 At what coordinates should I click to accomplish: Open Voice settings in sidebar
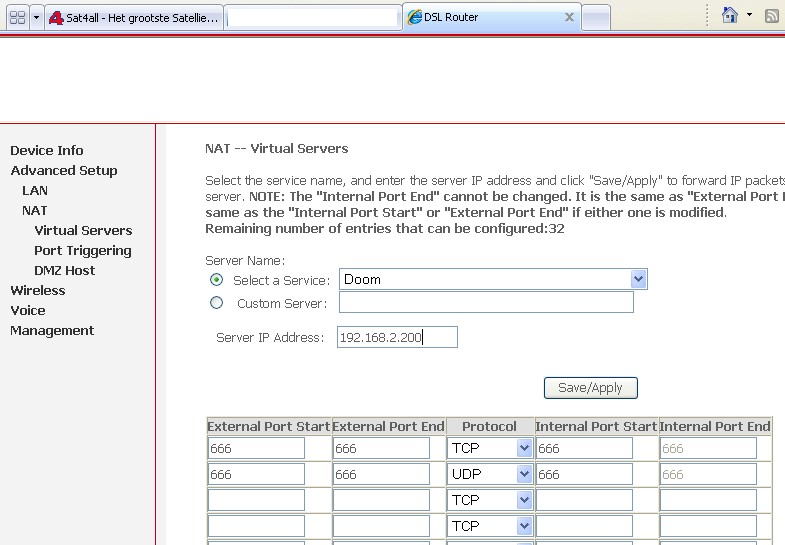28,310
